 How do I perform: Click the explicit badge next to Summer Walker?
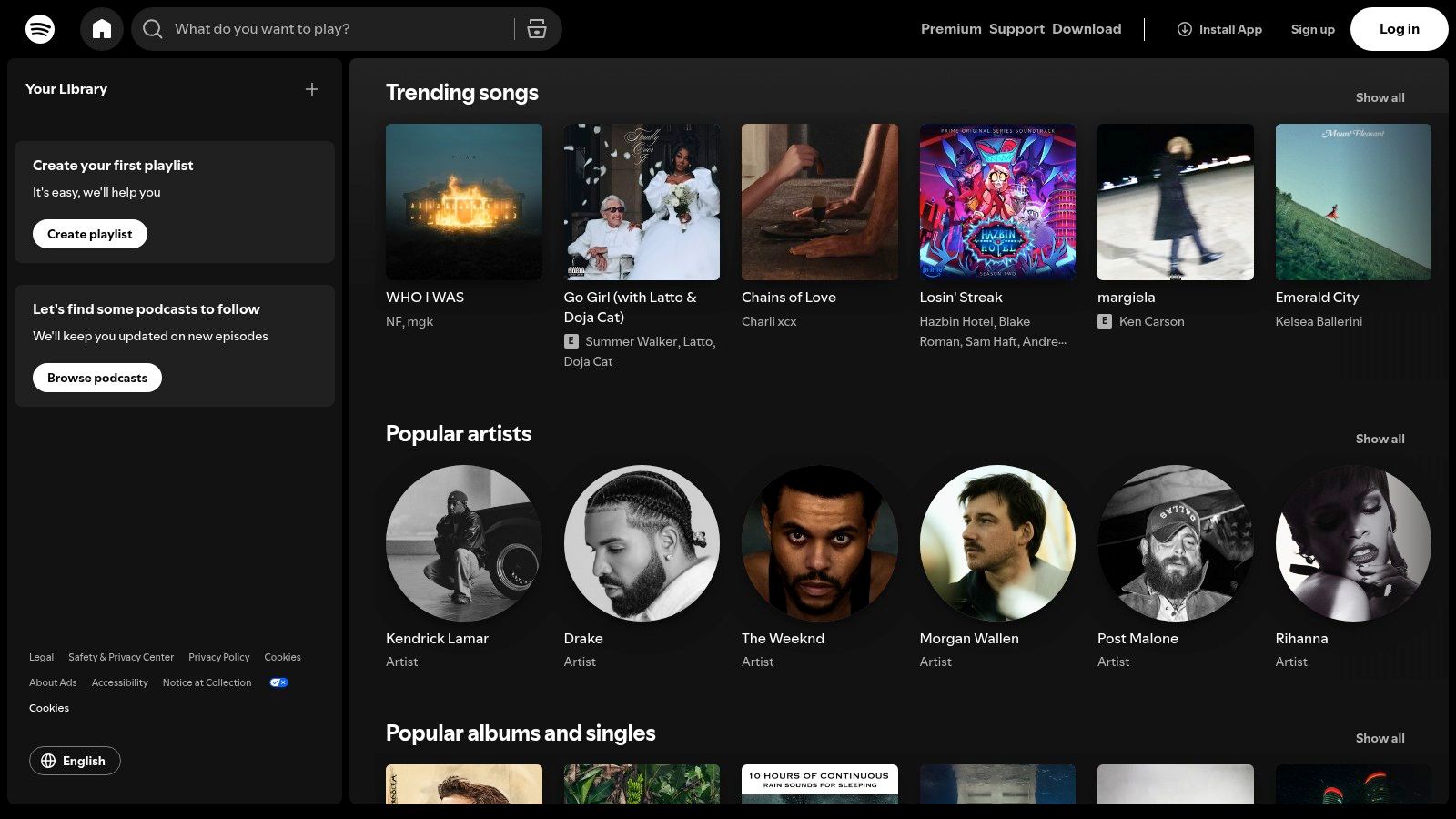(x=571, y=341)
